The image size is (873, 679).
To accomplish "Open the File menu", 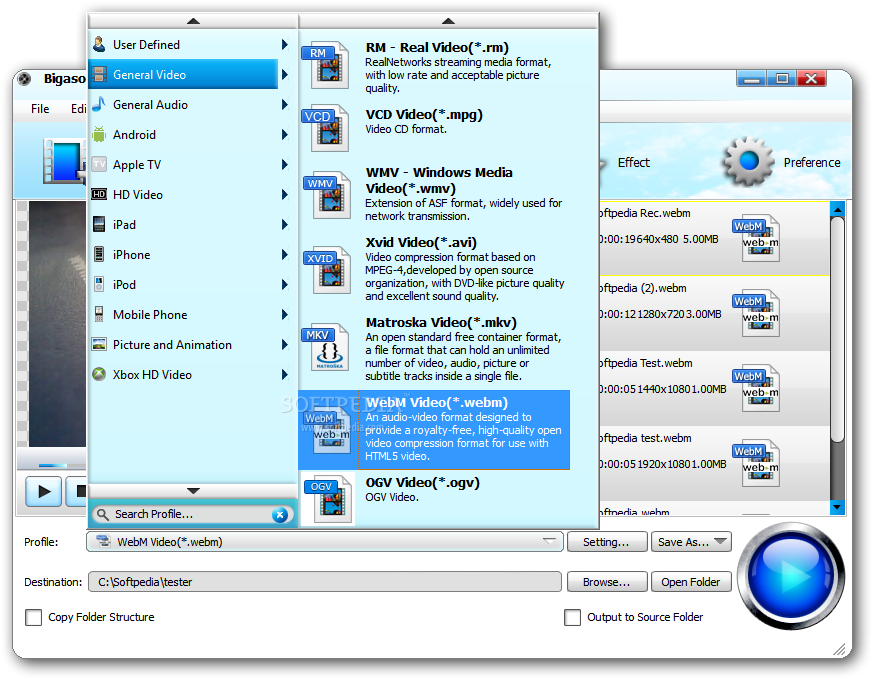I will point(40,109).
